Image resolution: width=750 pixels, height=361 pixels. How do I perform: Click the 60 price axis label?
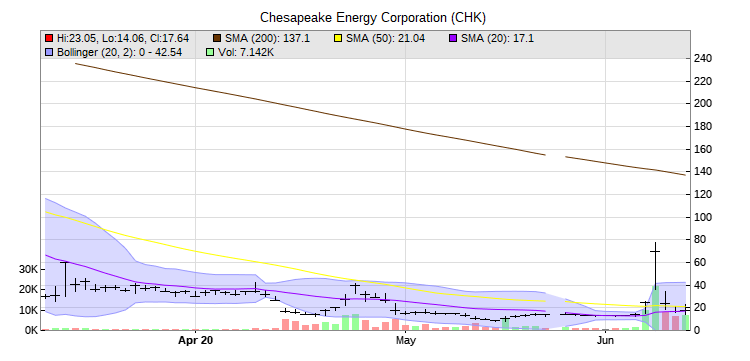pyautogui.click(x=700, y=263)
